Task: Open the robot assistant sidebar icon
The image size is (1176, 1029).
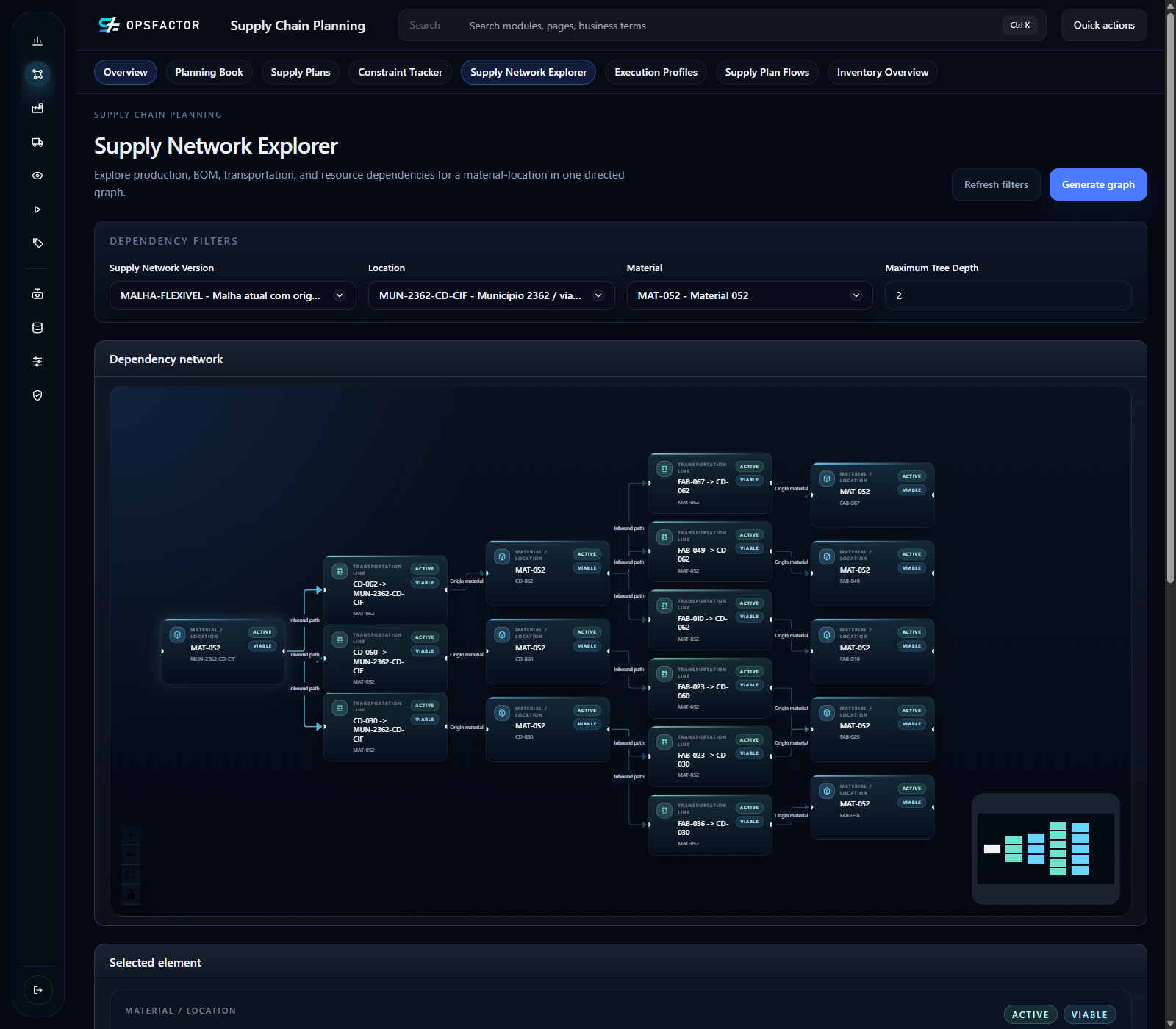Action: (37, 294)
